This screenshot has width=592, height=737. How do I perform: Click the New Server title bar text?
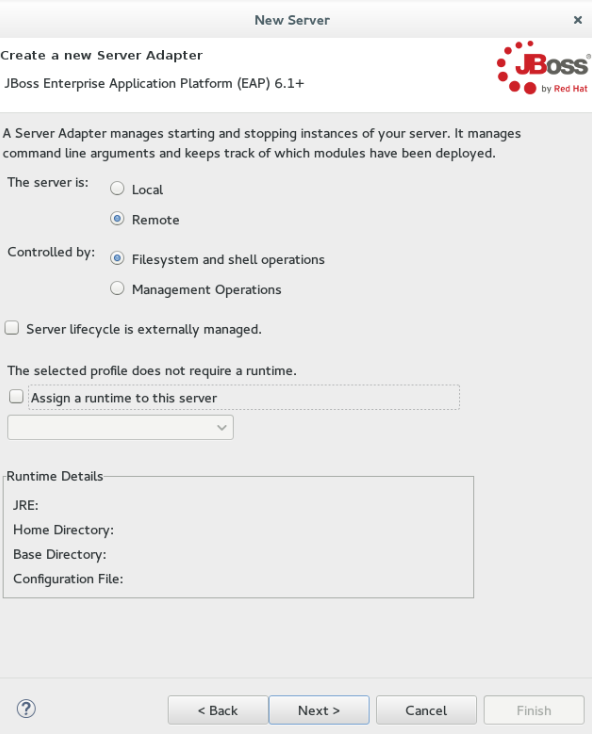[x=292, y=20]
